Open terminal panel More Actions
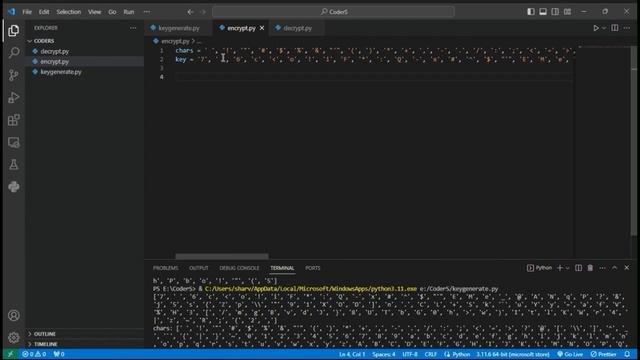Image resolution: width=640 pixels, height=360 pixels. coord(602,268)
